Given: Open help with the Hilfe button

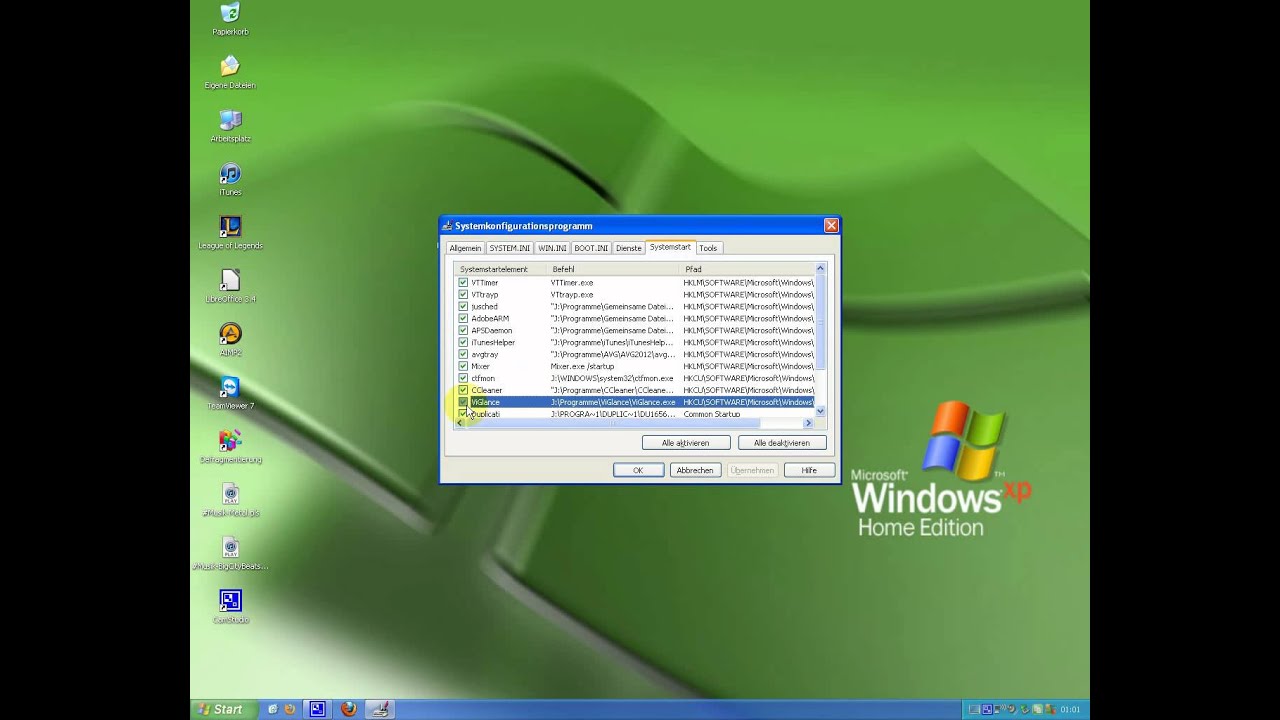Looking at the screenshot, I should pos(809,470).
